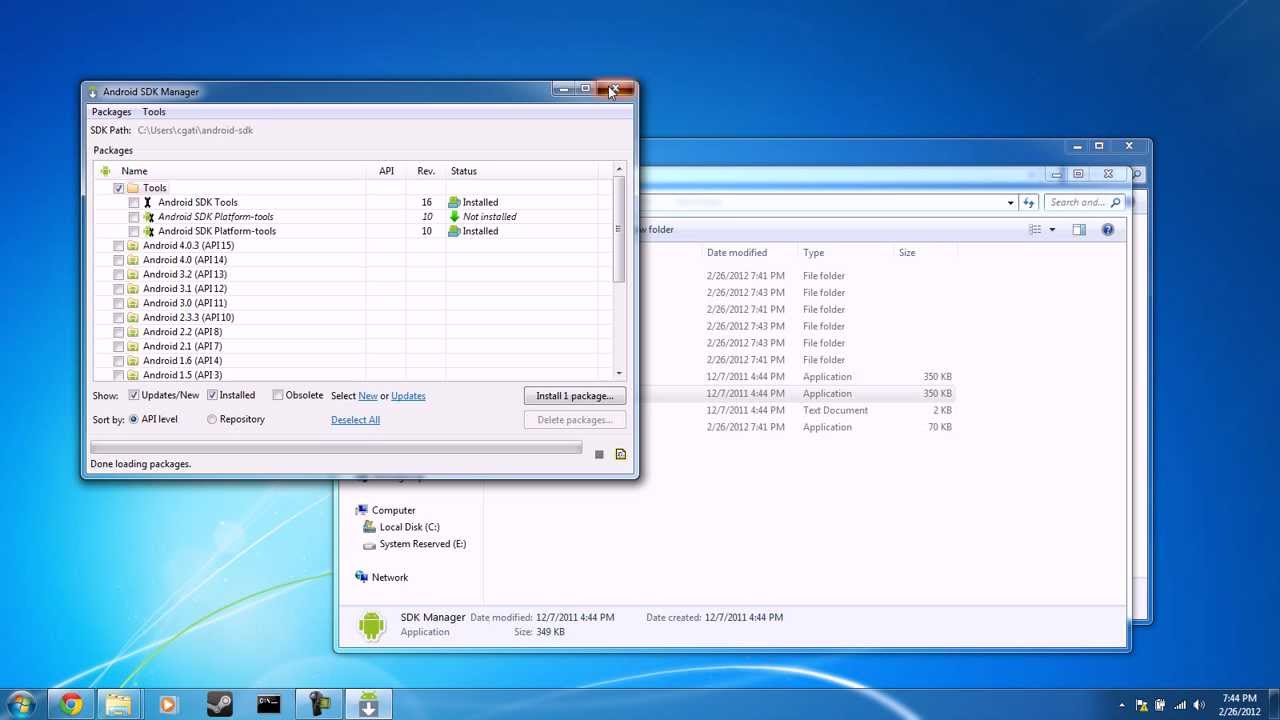
Task: Open the view options dropdown arrow in Explorer
Action: 1052,230
